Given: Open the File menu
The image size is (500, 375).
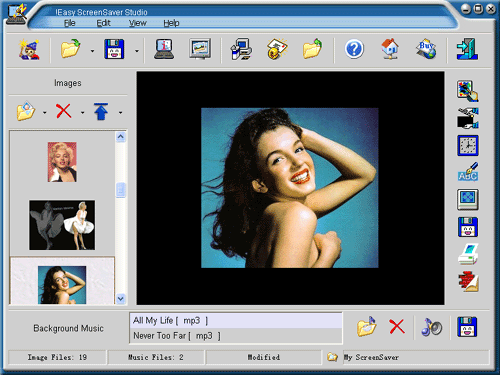Looking at the screenshot, I should [x=70, y=23].
